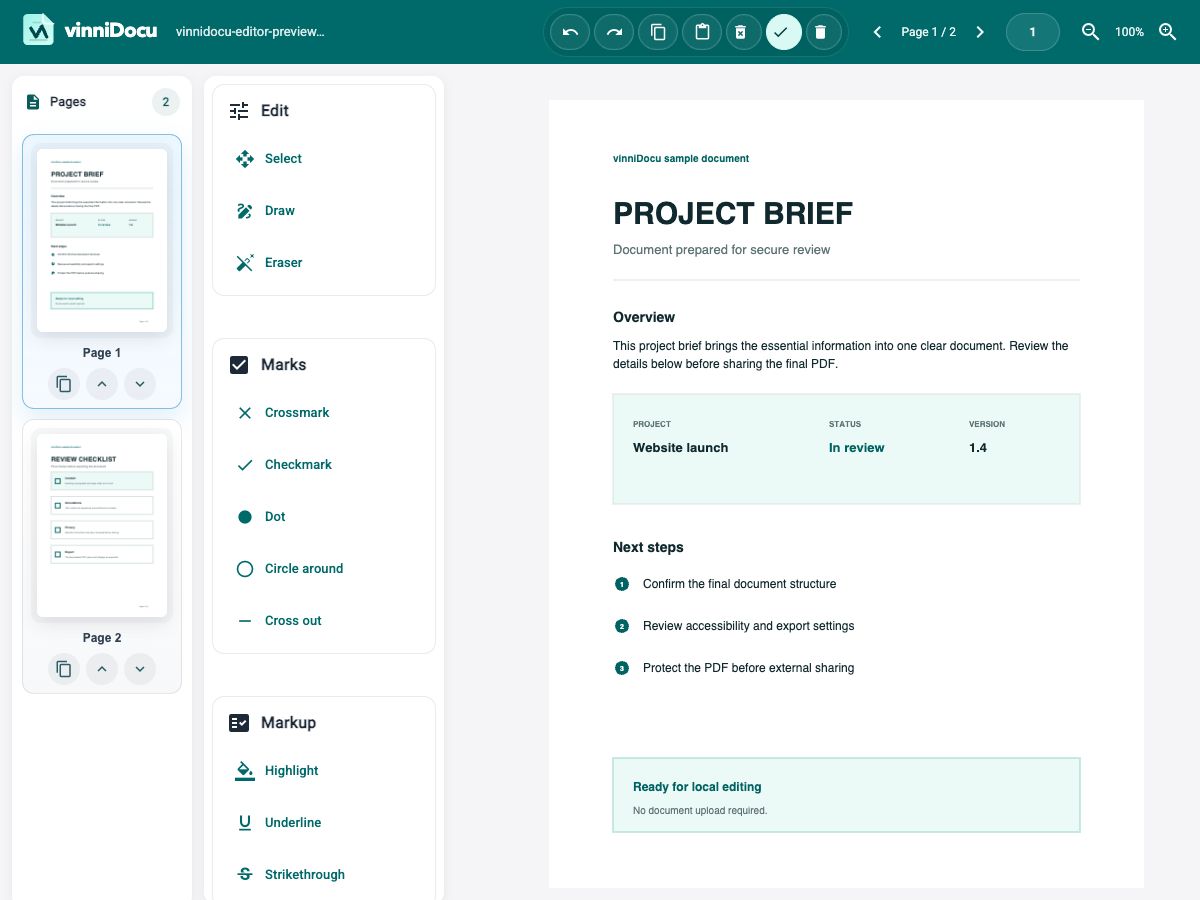Viewport: 1200px width, 900px height.
Task: Select the Page 1 thumbnail
Action: 102,240
